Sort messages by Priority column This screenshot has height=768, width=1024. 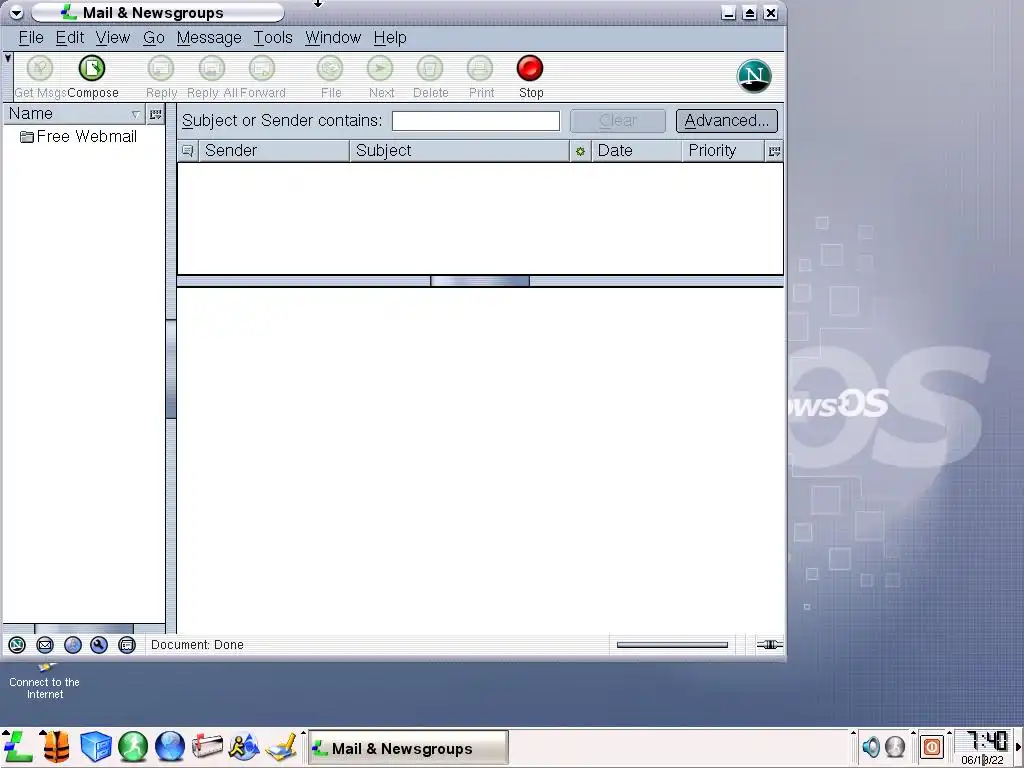pos(723,151)
